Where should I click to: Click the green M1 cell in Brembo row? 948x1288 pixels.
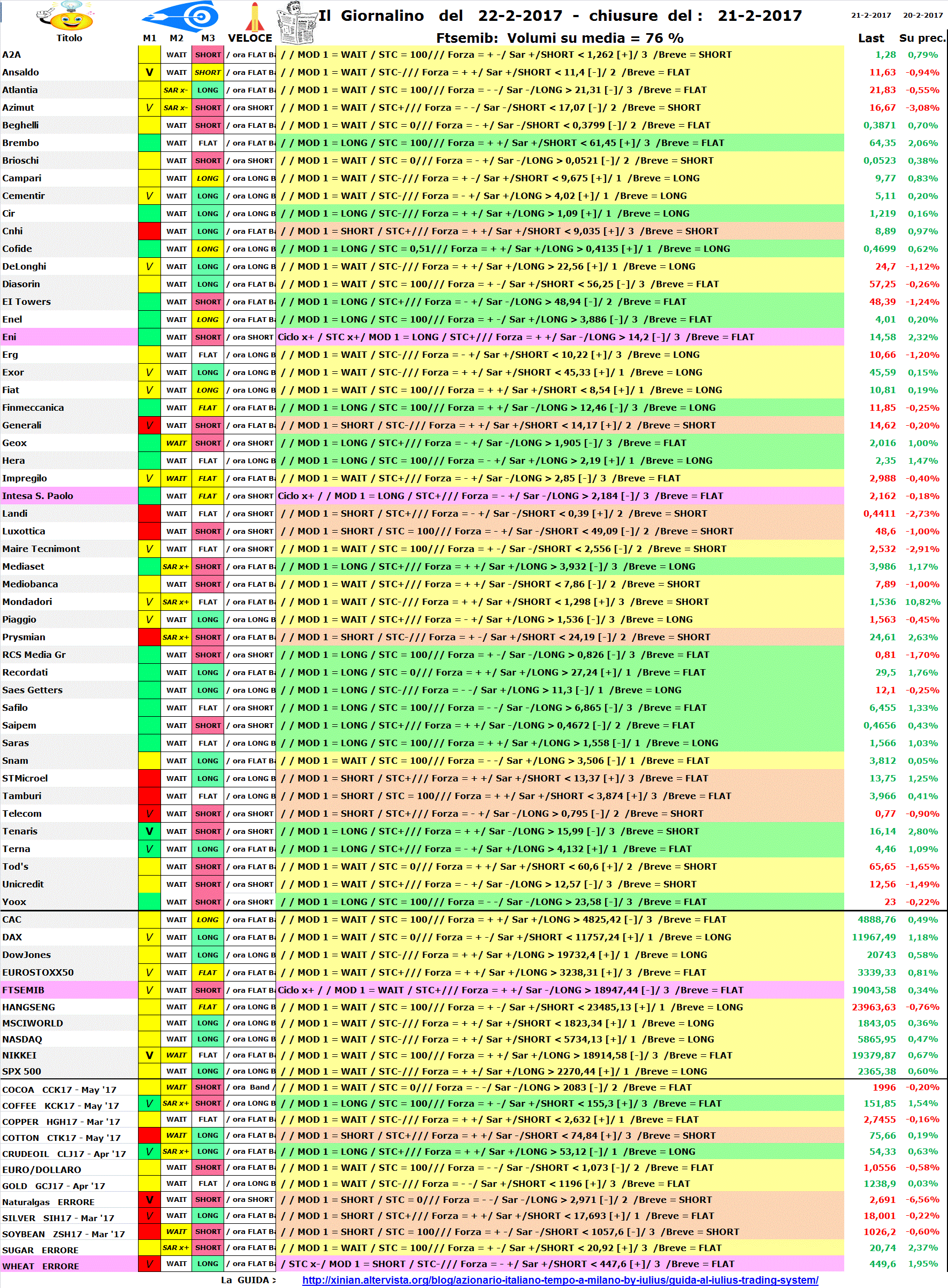(149, 143)
